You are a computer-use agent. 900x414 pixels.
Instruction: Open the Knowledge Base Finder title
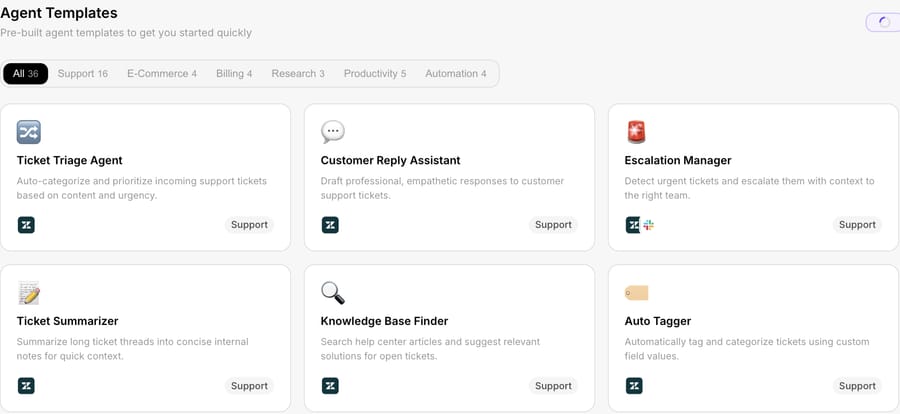385,322
